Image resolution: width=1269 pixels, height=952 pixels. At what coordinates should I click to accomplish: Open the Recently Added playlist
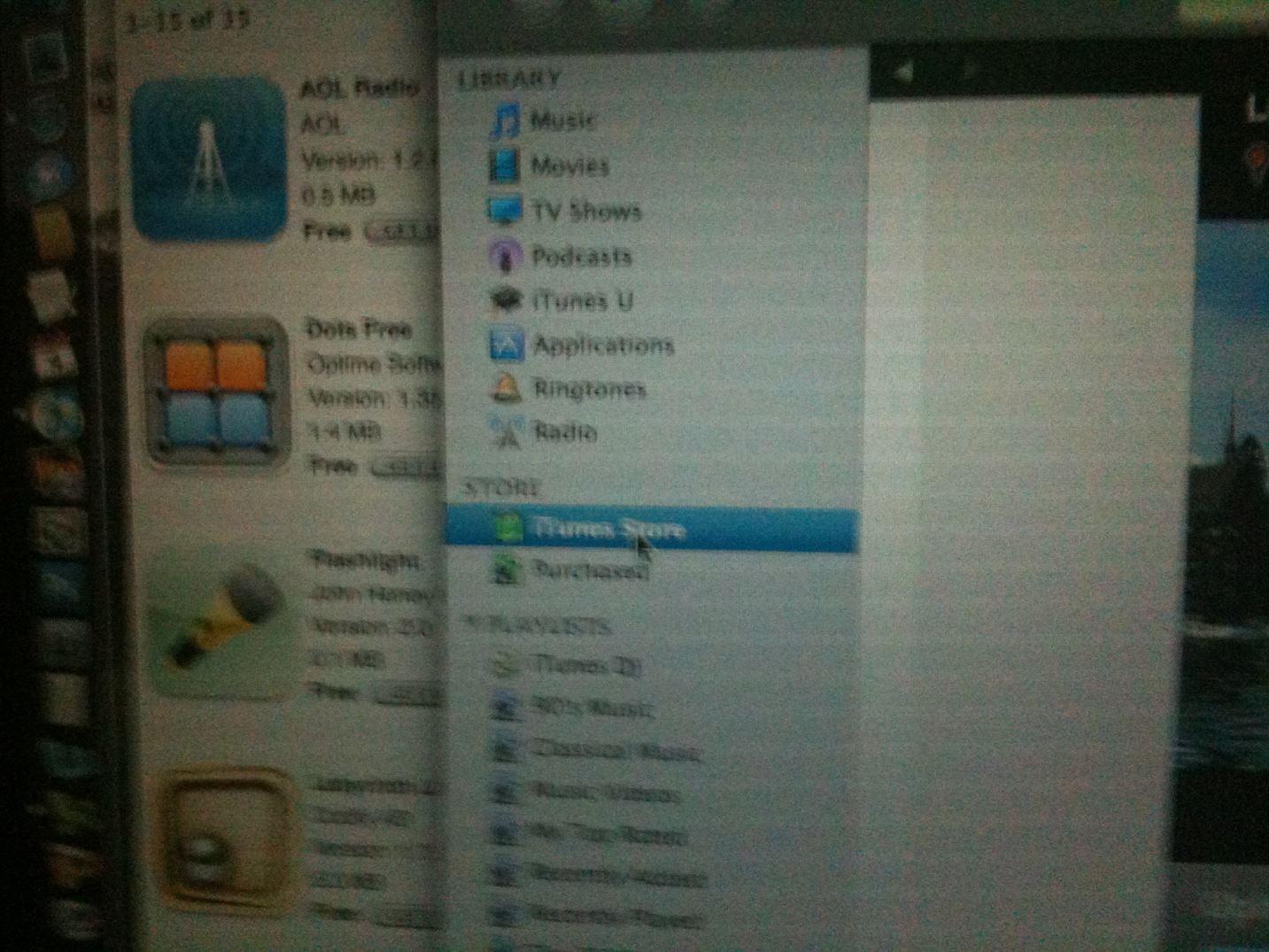point(616,876)
